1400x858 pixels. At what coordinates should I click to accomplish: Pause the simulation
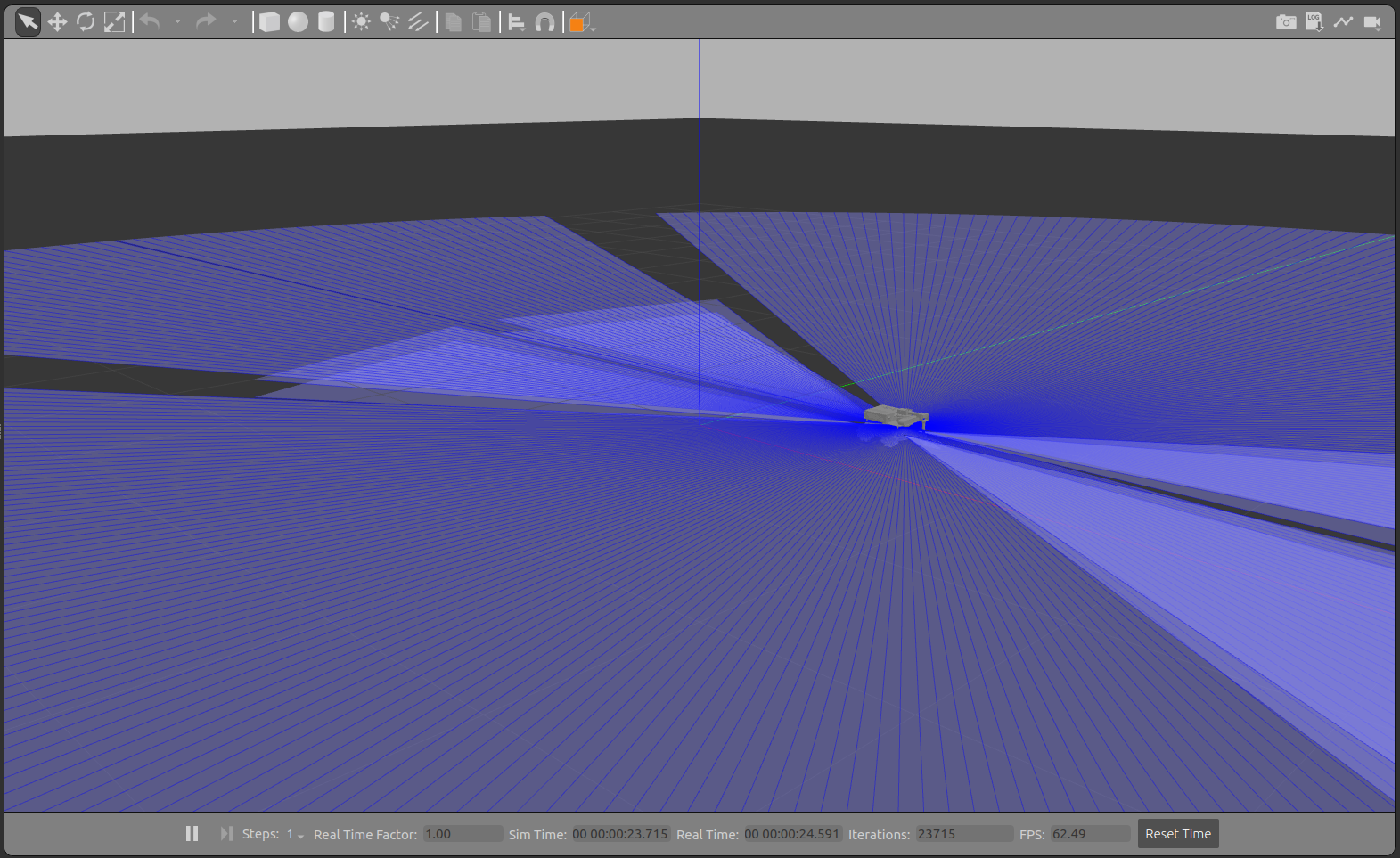click(x=192, y=833)
